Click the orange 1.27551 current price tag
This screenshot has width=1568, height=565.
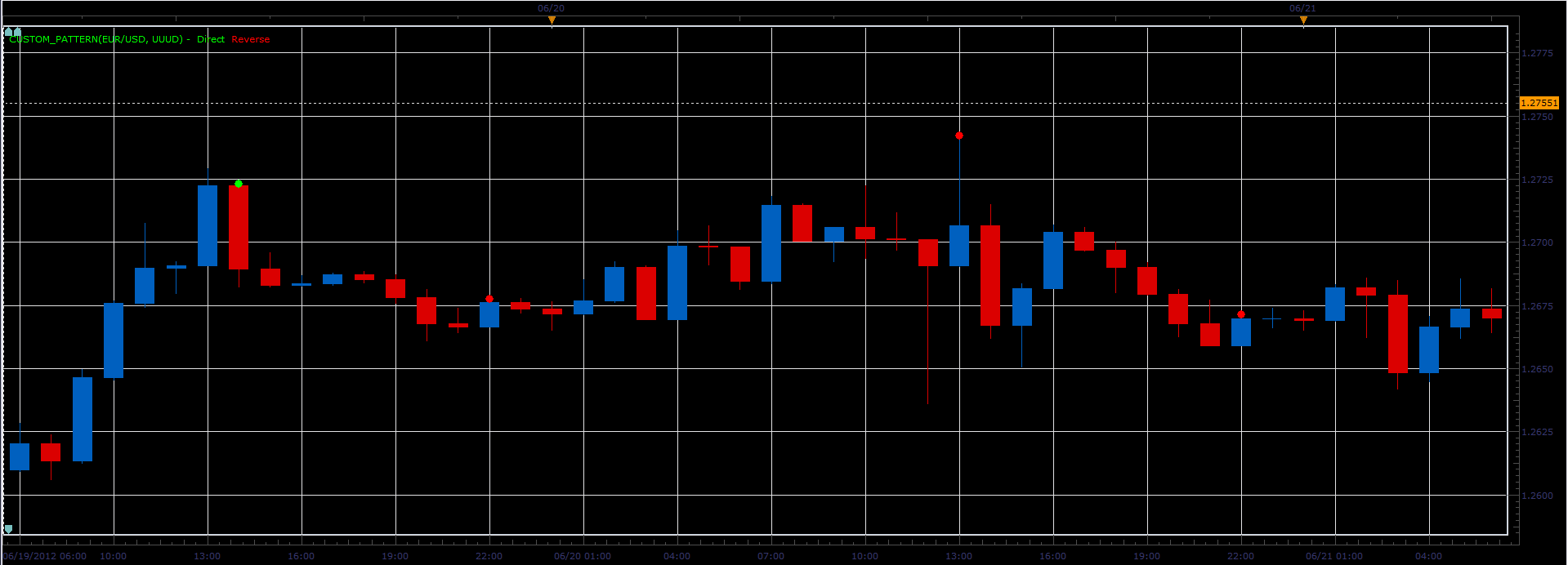1539,103
